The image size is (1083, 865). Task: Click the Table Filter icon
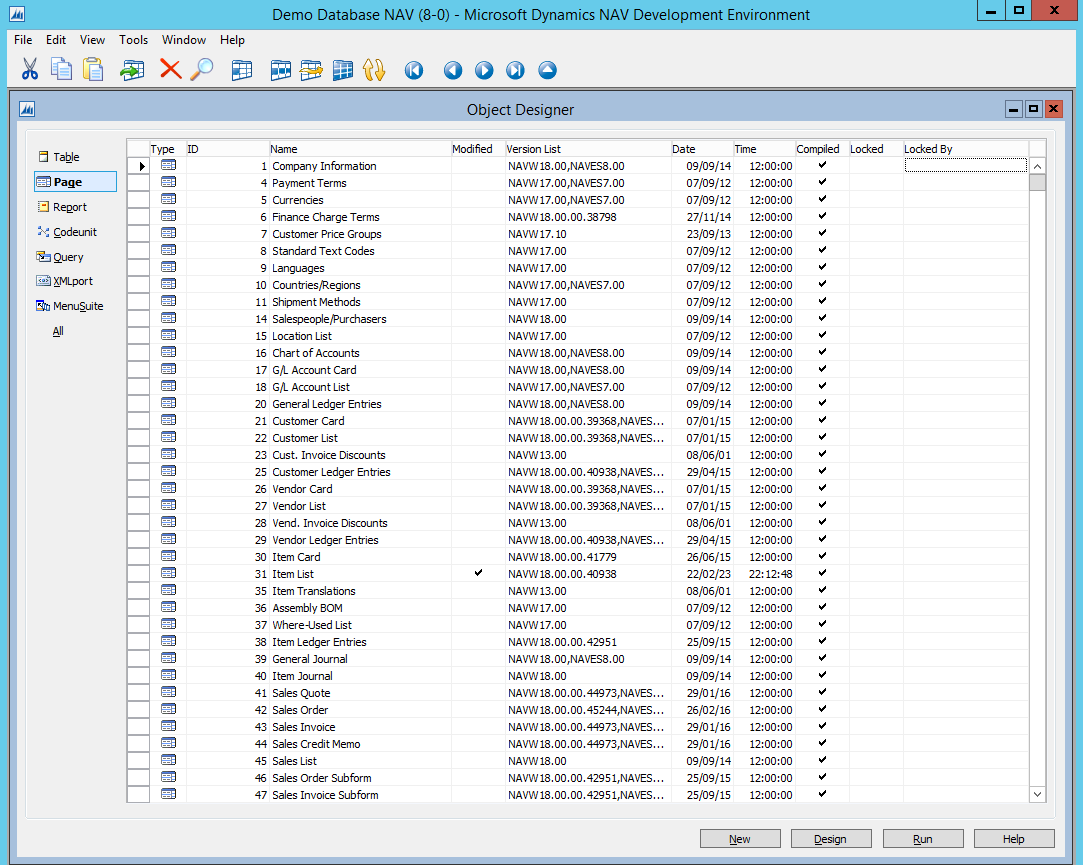tap(280, 70)
